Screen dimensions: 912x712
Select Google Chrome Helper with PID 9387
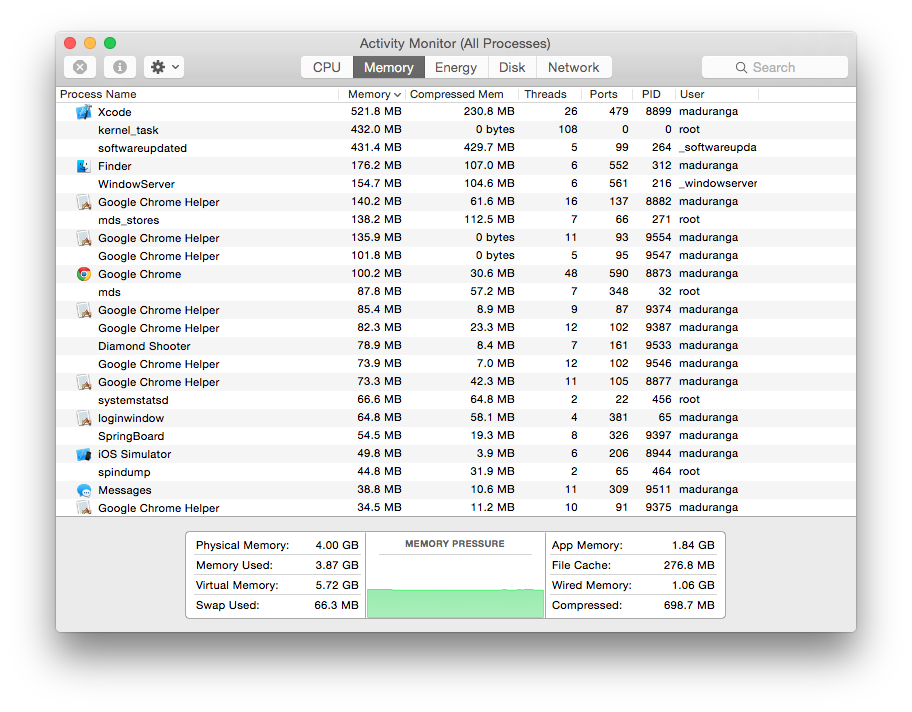456,328
